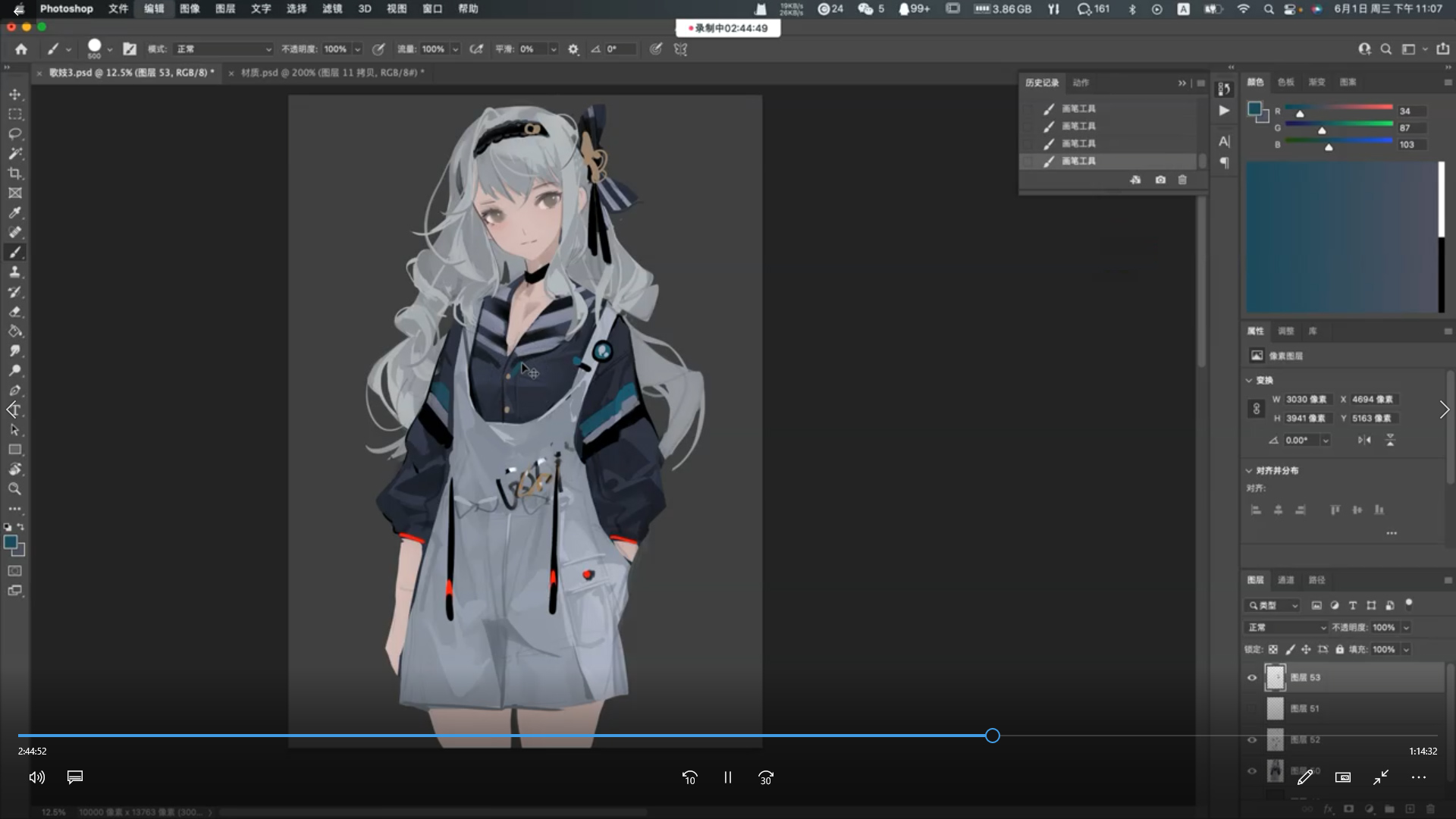1456x819 pixels.
Task: Select the Brush tool in toolbar
Action: [14, 253]
